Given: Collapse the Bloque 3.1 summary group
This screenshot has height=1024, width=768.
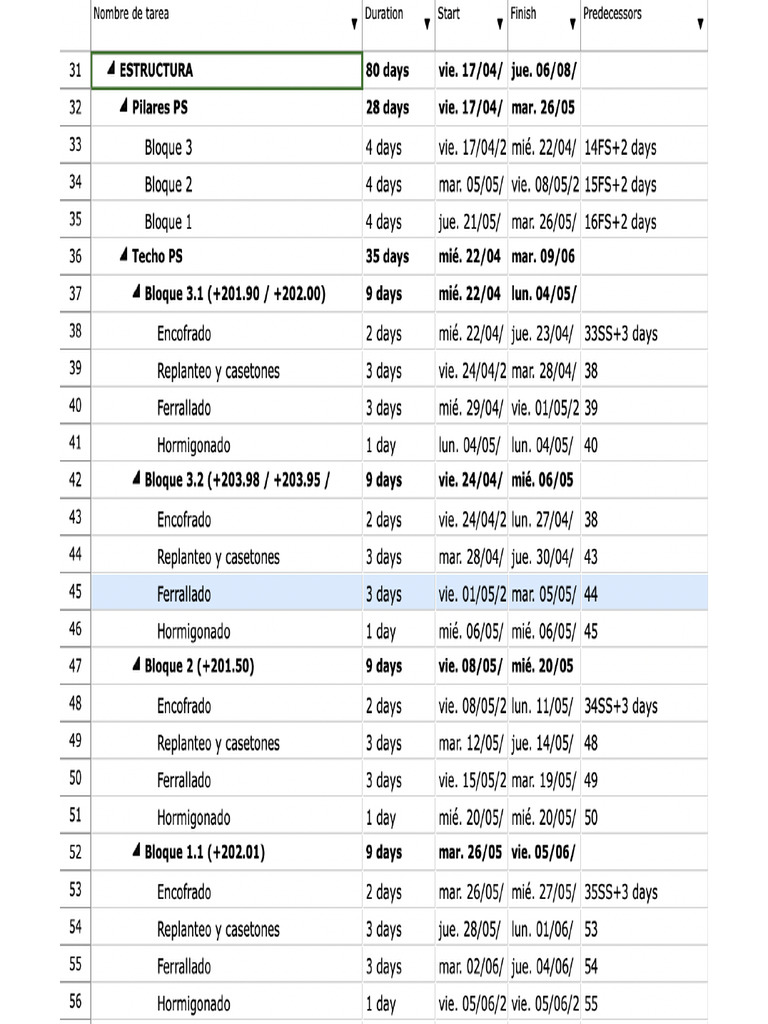Looking at the screenshot, I should [136, 293].
